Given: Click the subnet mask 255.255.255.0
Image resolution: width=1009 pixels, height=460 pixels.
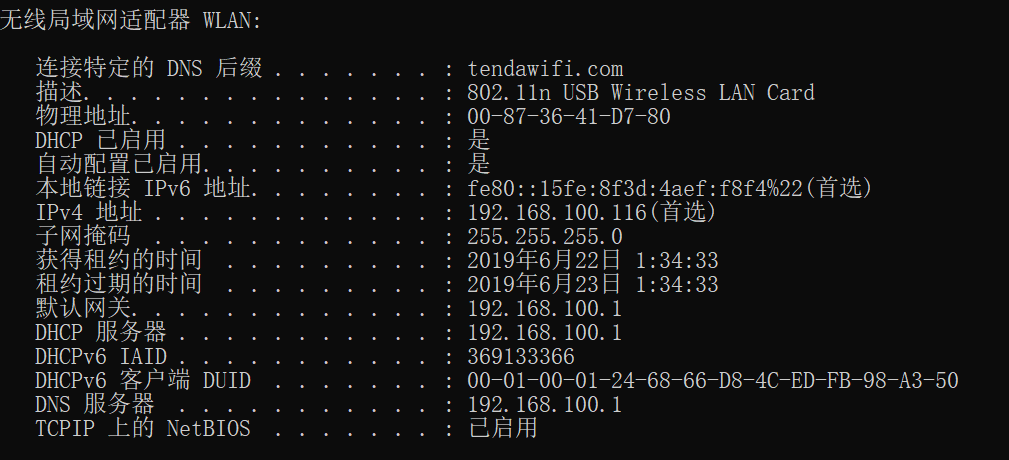Looking at the screenshot, I should point(545,237).
